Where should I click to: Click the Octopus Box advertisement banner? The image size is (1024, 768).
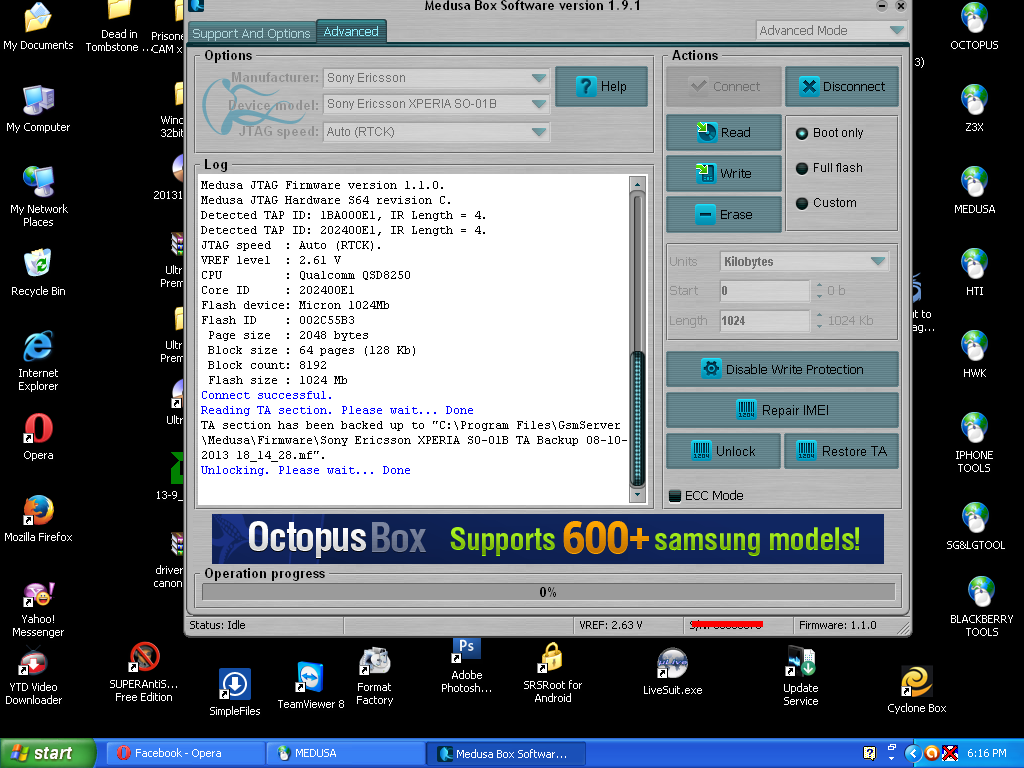tap(547, 539)
